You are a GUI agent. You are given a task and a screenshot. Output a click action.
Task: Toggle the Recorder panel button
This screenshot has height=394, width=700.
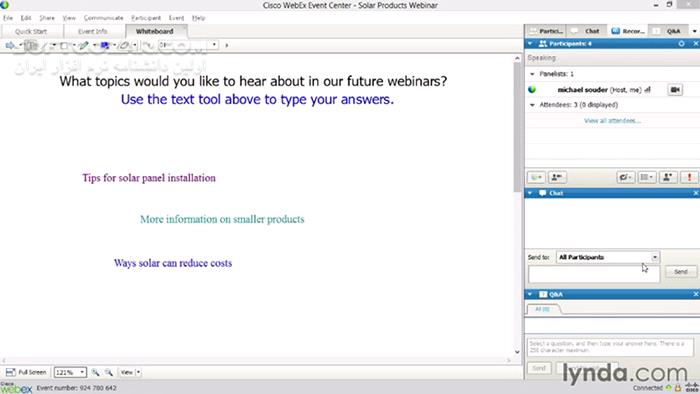pos(628,31)
